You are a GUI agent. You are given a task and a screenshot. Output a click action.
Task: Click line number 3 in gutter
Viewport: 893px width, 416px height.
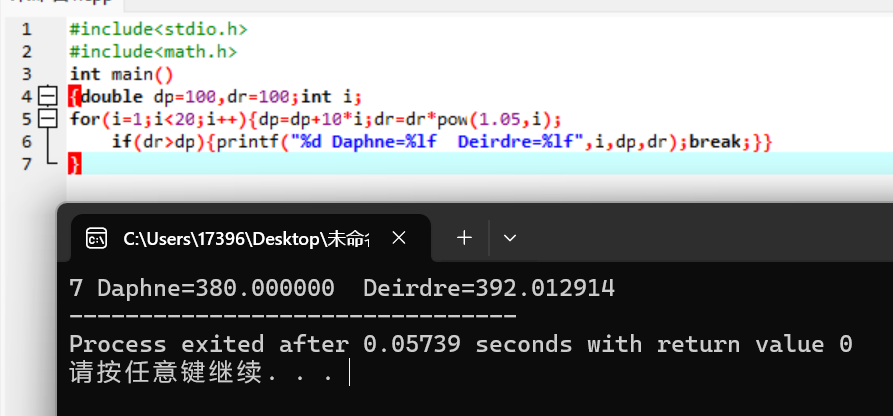(26, 74)
